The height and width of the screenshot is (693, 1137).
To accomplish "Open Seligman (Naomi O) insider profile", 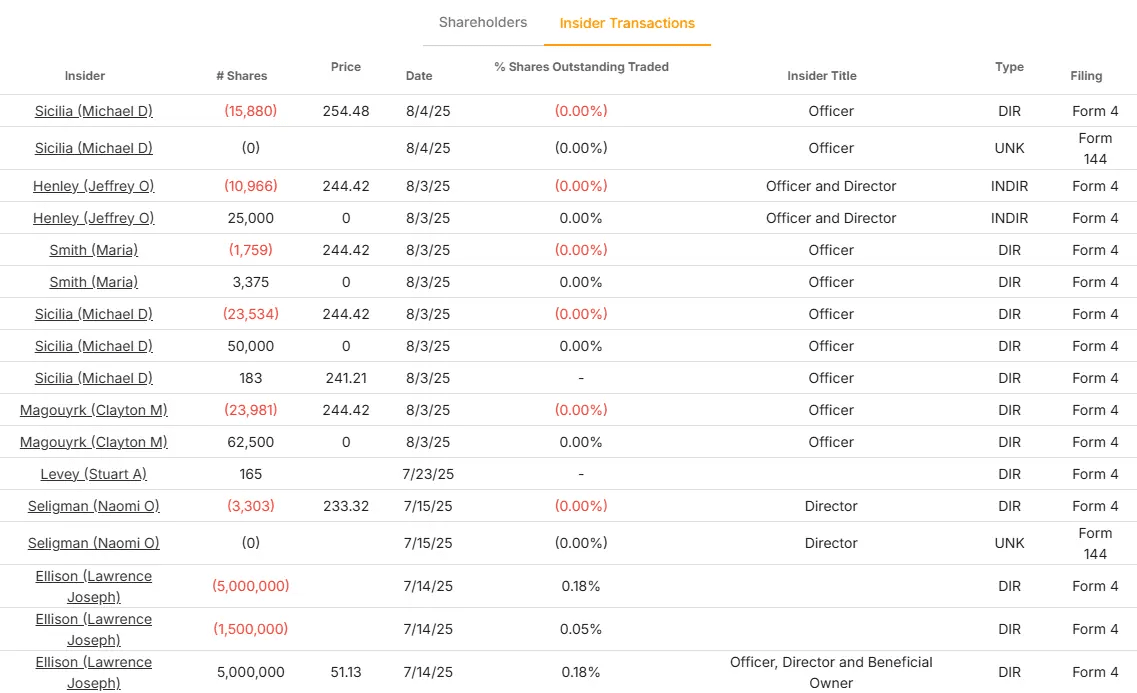I will (93, 506).
